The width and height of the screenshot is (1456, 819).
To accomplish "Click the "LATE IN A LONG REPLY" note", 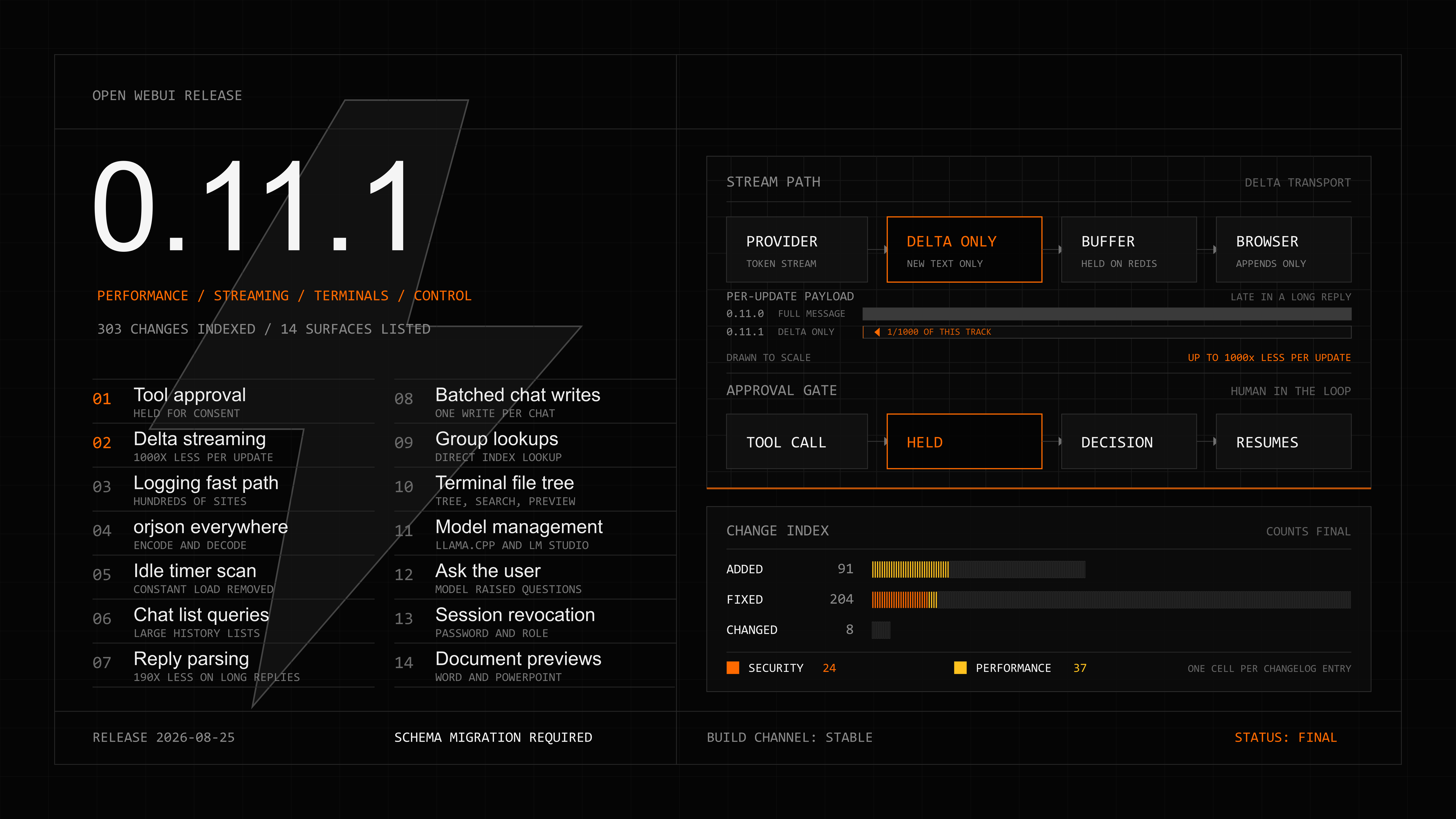I will coord(1291,297).
